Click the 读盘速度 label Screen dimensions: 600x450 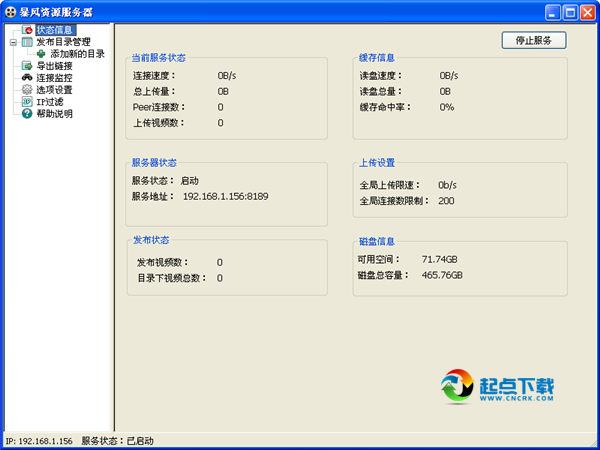point(381,76)
